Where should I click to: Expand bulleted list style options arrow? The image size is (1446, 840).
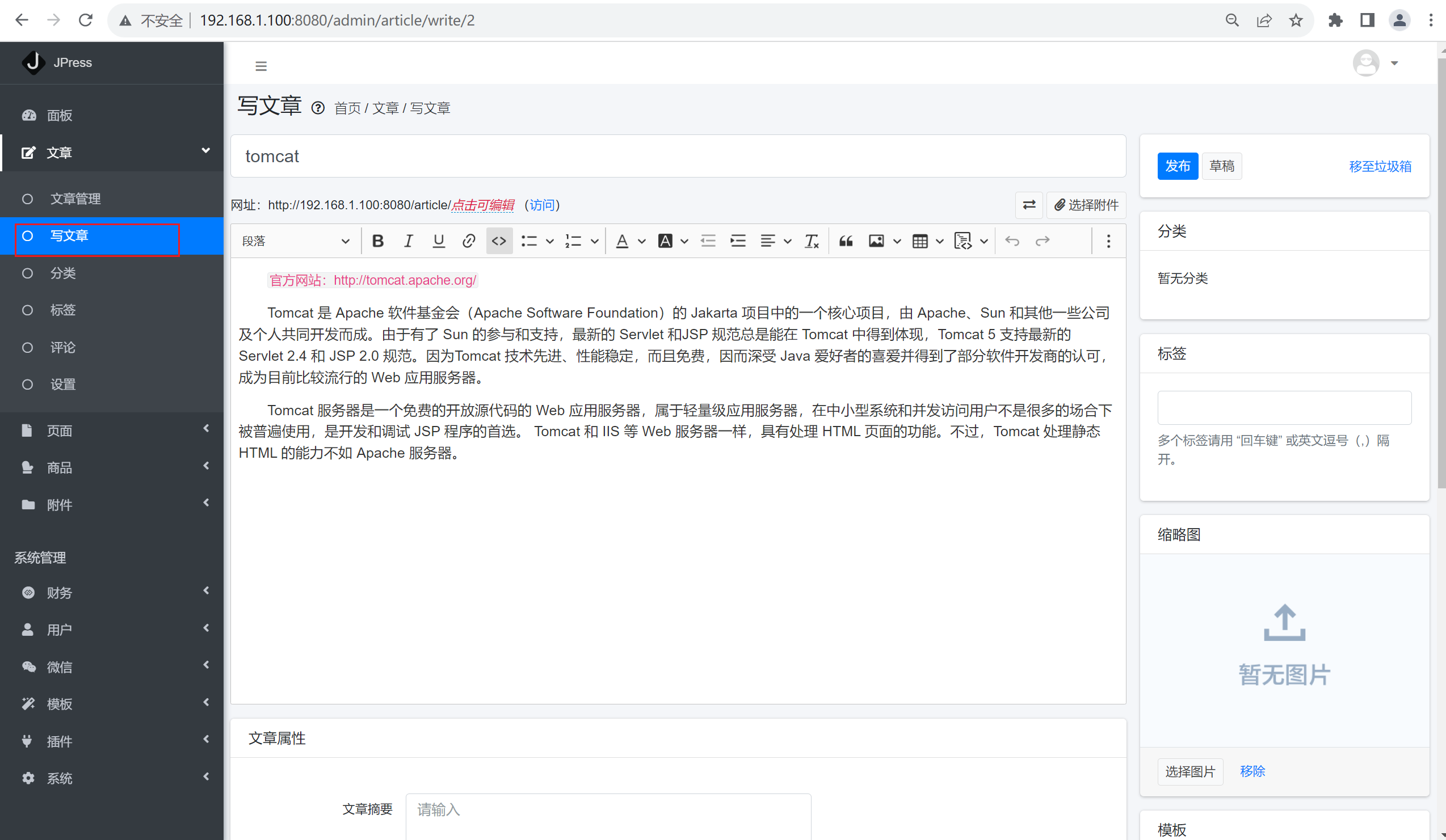(550, 242)
